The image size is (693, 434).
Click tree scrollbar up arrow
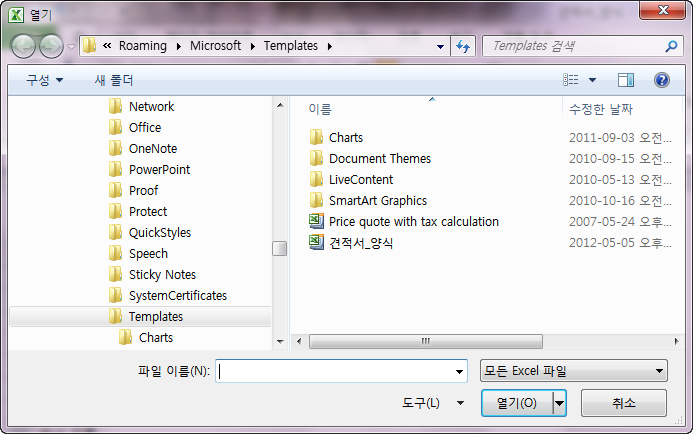[x=280, y=105]
